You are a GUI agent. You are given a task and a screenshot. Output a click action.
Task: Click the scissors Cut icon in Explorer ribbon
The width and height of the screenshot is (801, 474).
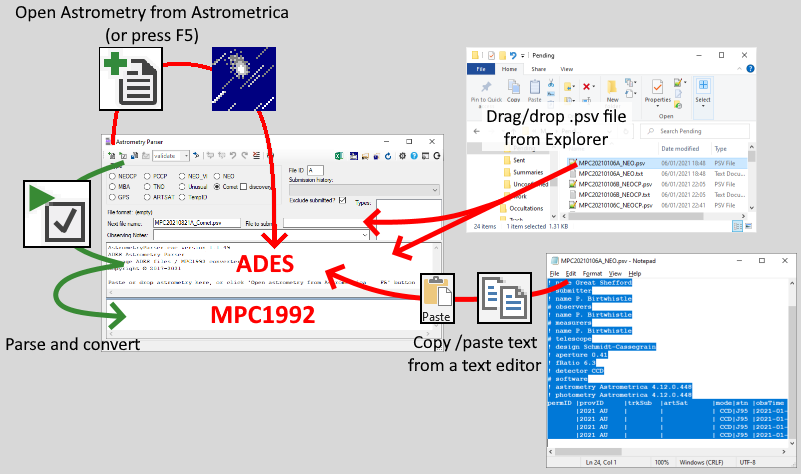point(551,83)
